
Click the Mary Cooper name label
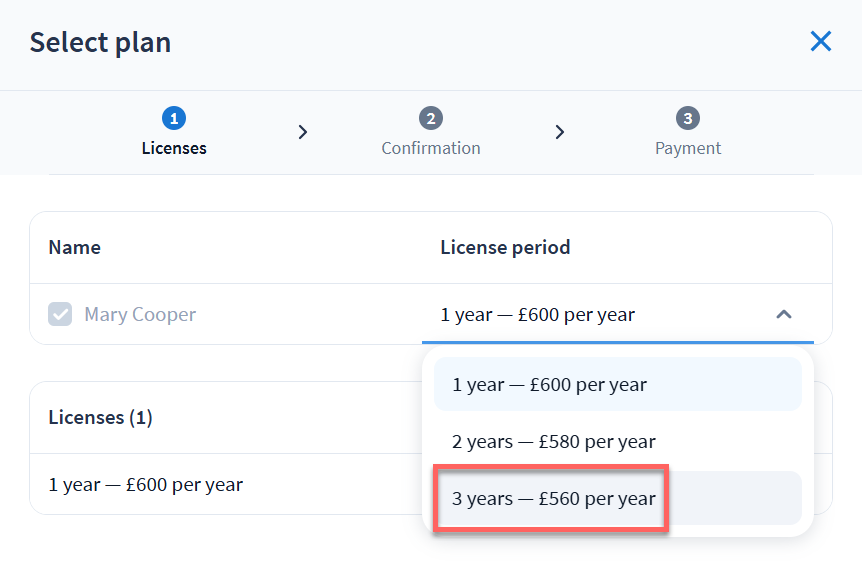pyautogui.click(x=140, y=315)
